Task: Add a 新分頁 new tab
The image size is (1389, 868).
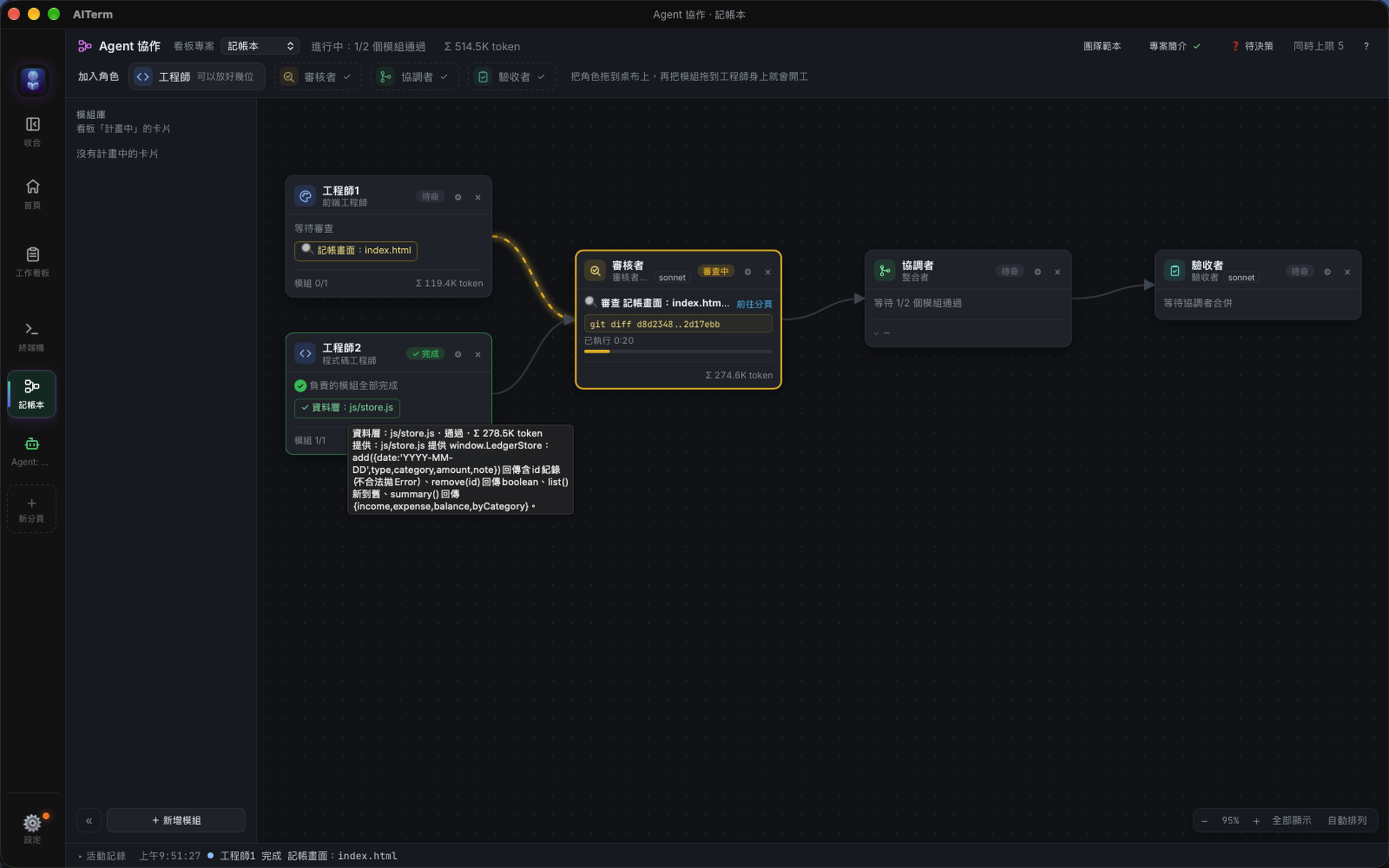Action: coord(32,509)
